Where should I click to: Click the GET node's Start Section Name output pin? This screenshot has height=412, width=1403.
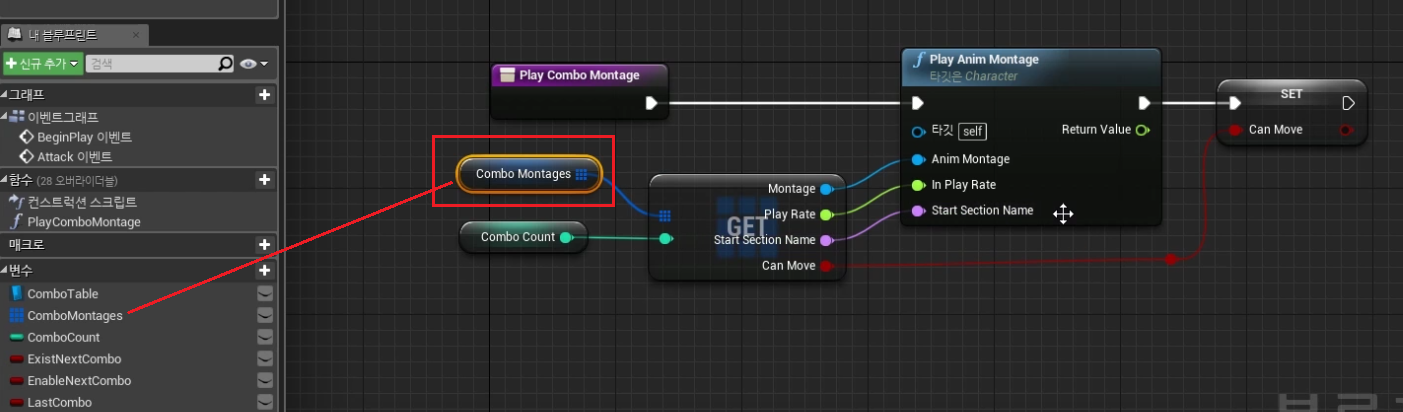click(x=826, y=240)
